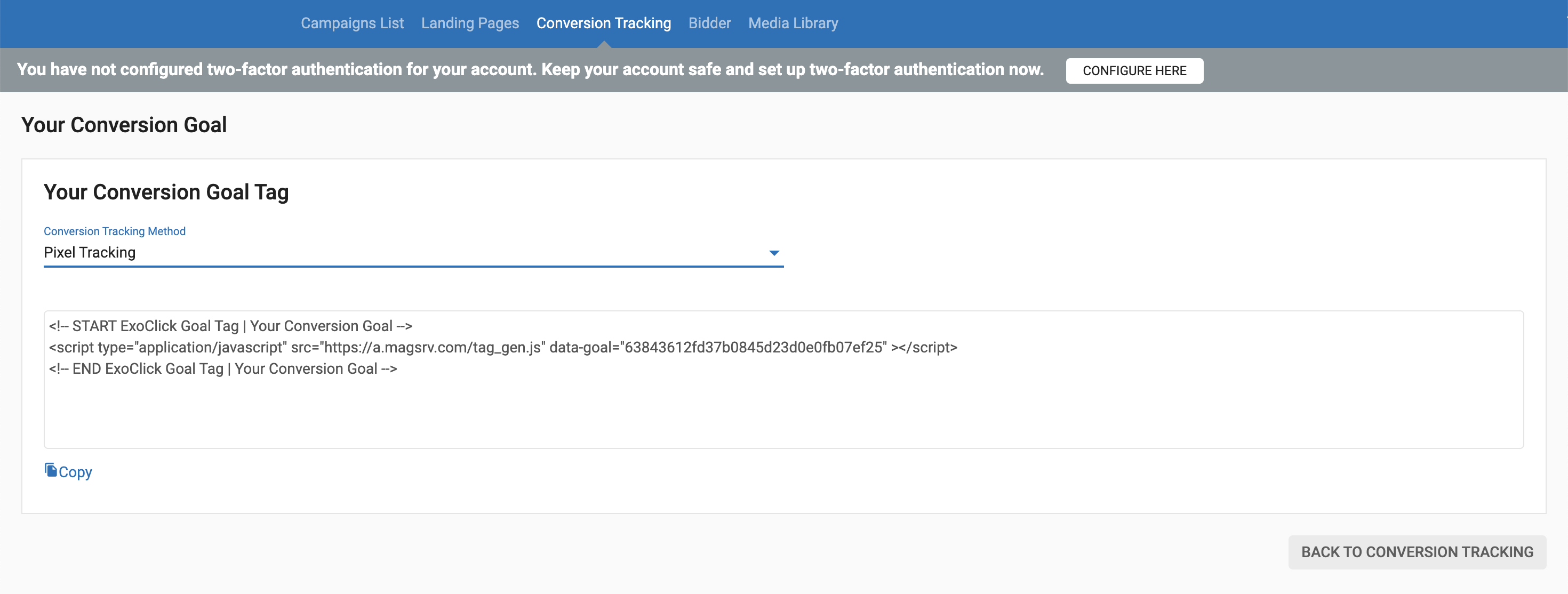
Task: Open the Landing Pages section
Action: (470, 23)
